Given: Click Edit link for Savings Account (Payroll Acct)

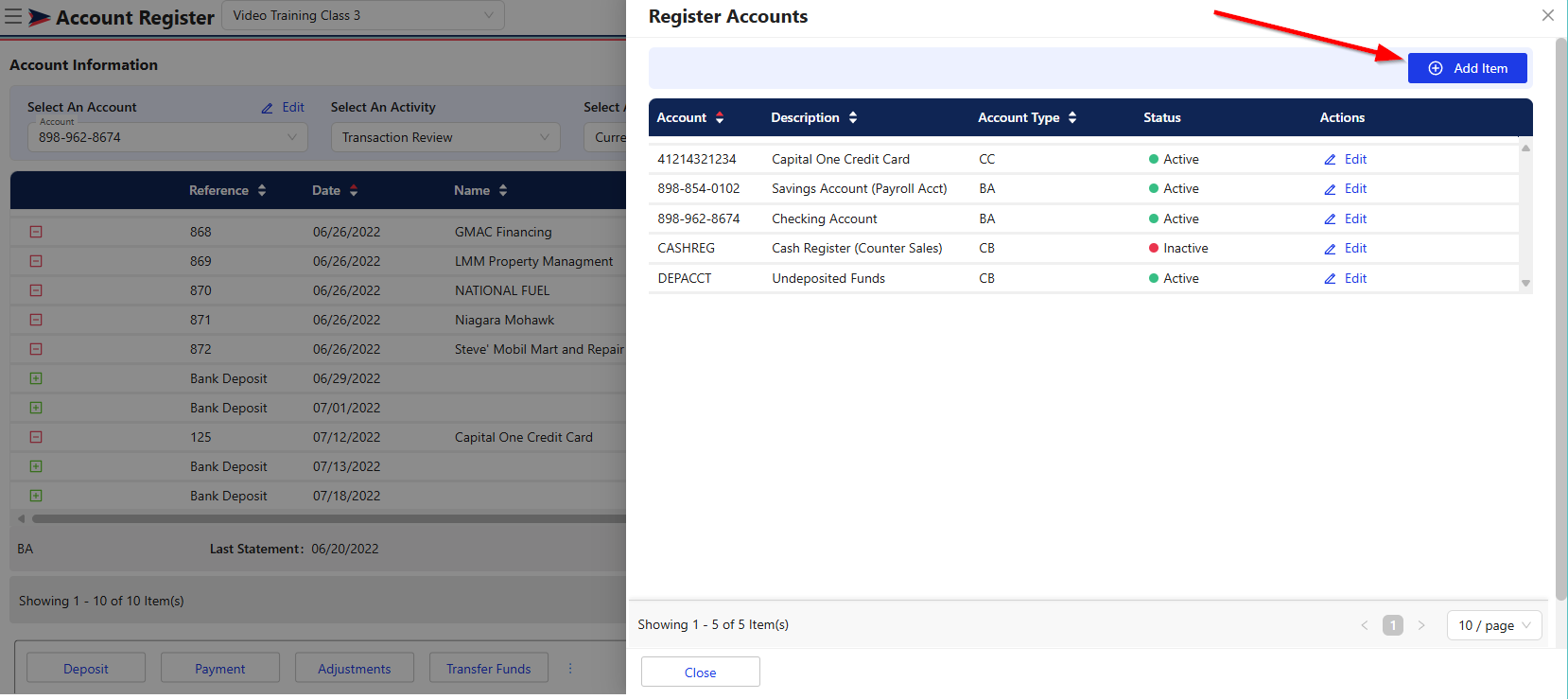Looking at the screenshot, I should [1355, 188].
